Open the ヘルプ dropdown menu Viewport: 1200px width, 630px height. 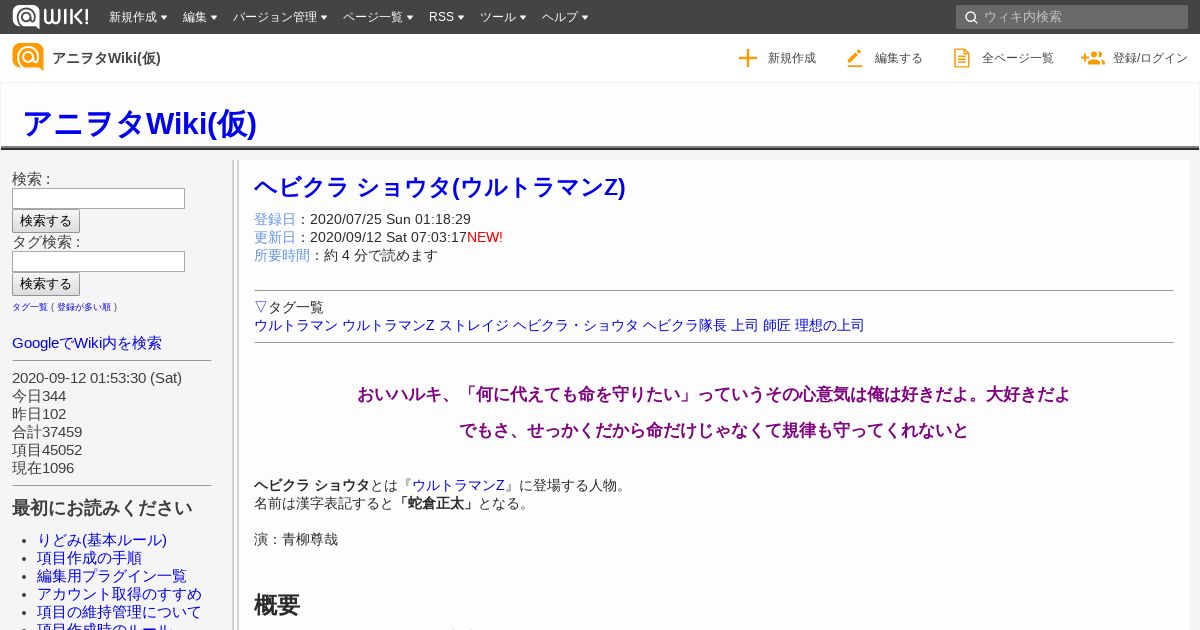(x=565, y=17)
